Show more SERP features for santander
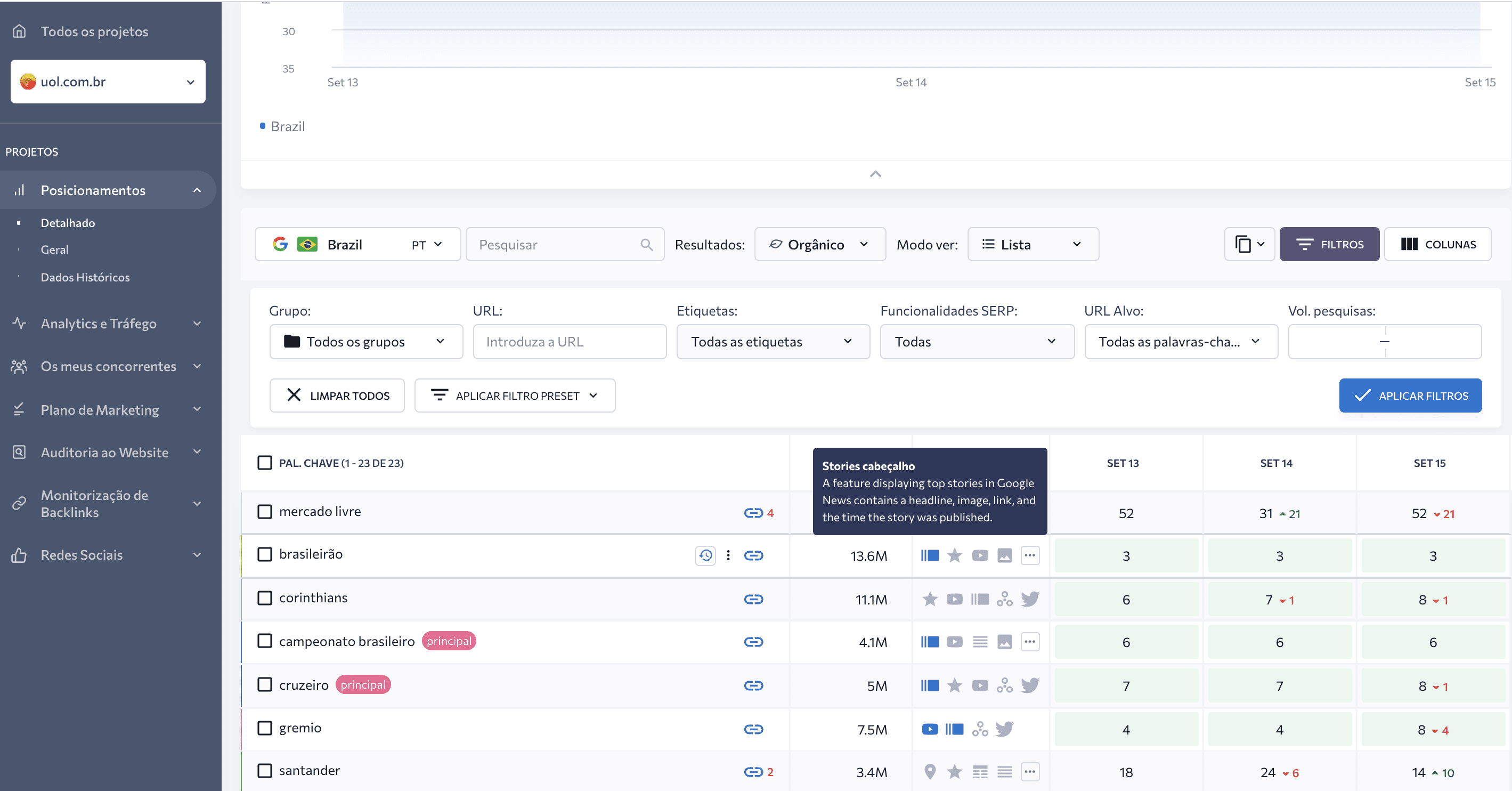Screen dimensions: 1512x791 1029,772
